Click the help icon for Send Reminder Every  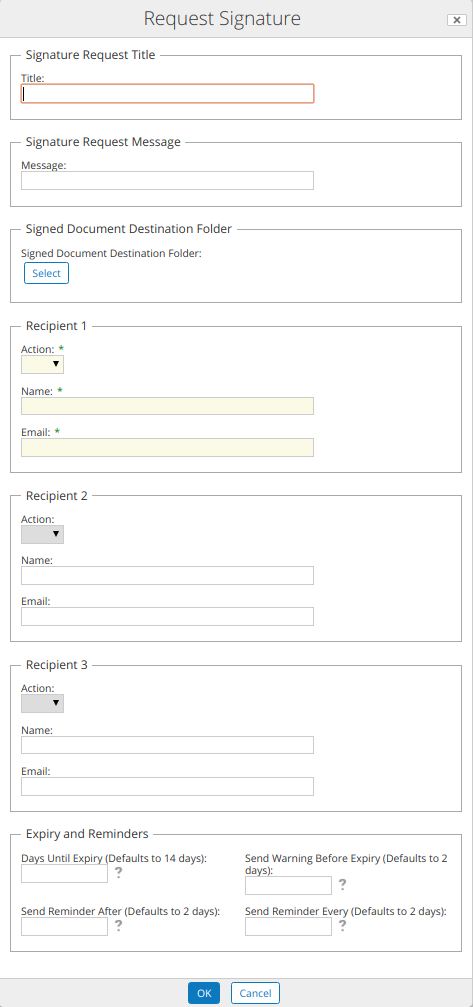pyautogui.click(x=342, y=926)
